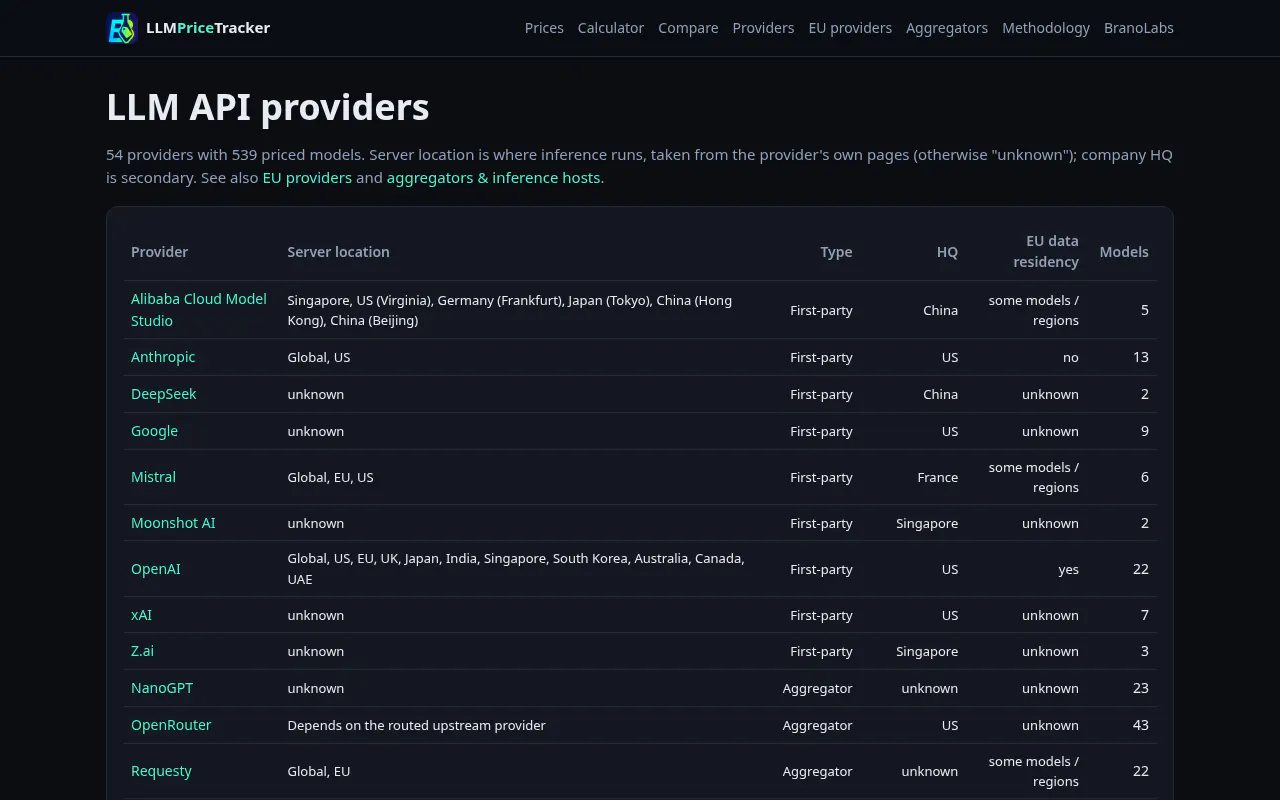Open the DeepSeek provider link
1280x800 pixels.
[164, 394]
